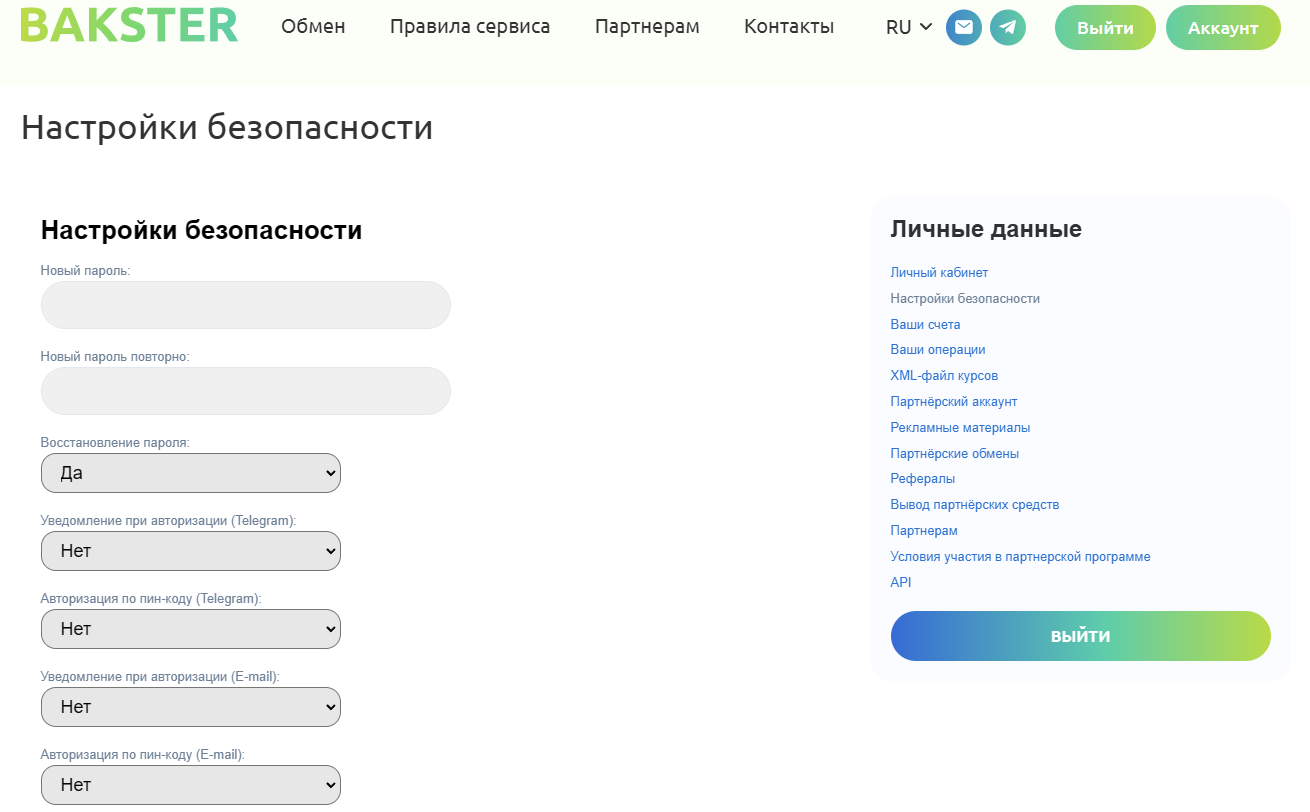The image size is (1310, 812).
Task: Click the bold Настройки безопасности form heading
Action: [201, 230]
